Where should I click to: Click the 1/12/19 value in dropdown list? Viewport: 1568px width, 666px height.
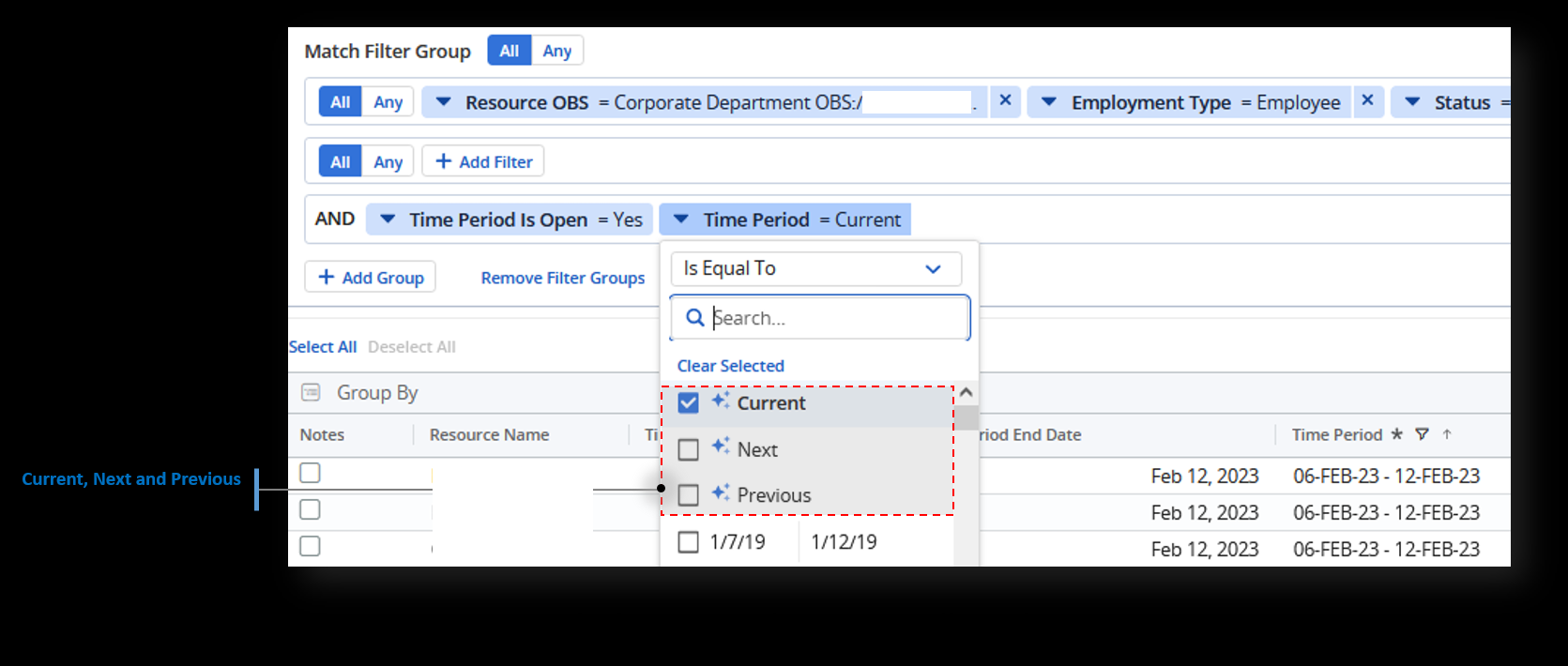(x=844, y=542)
